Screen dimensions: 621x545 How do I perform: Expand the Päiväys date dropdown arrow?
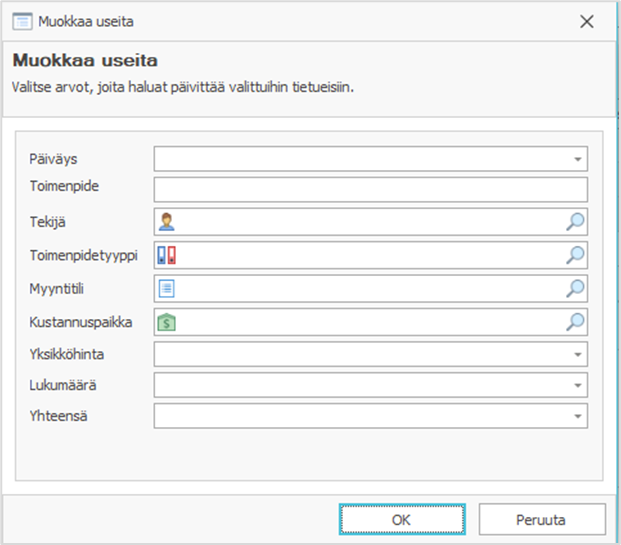[577, 159]
